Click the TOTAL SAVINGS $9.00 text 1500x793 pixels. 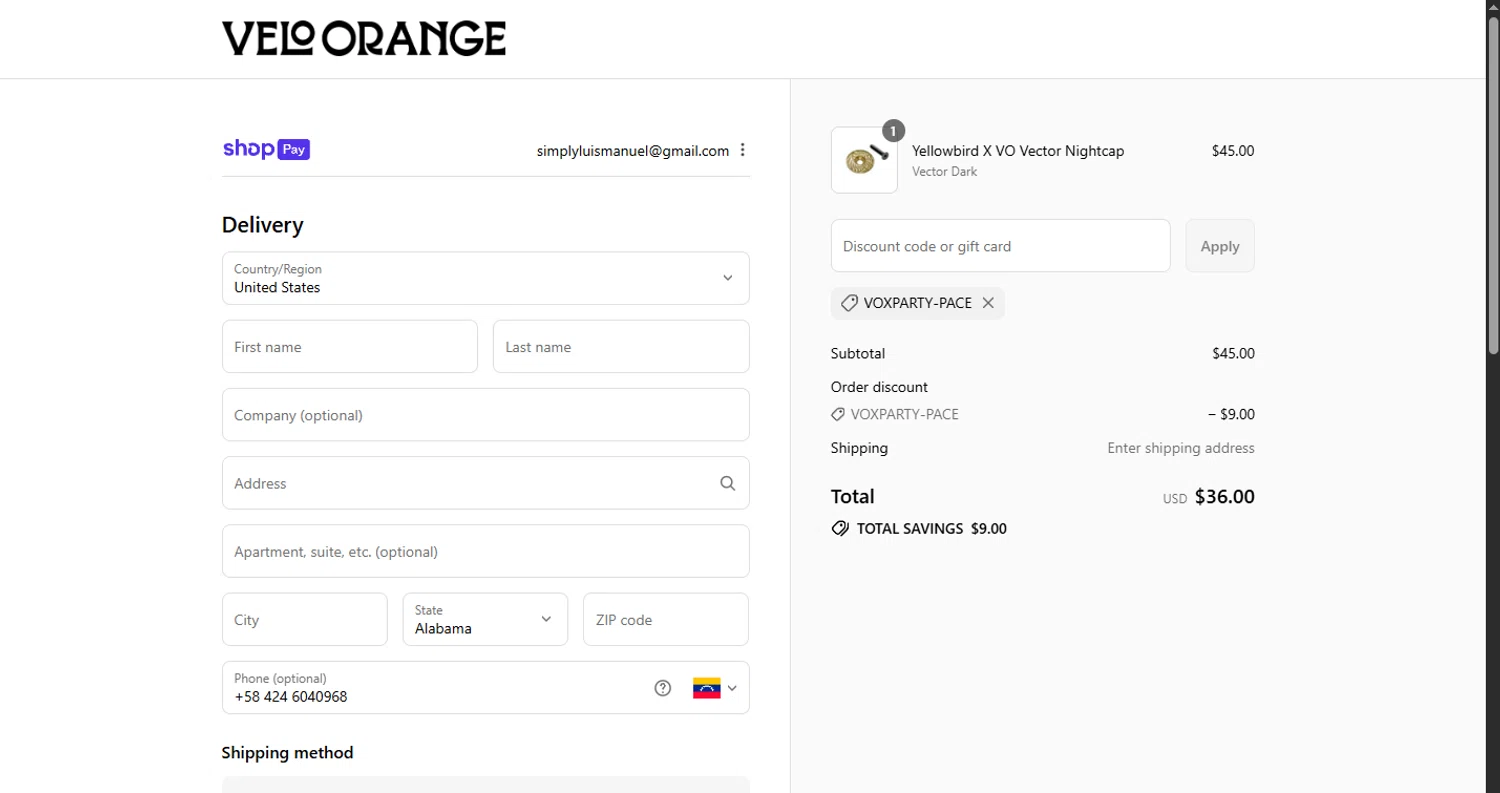coord(932,529)
